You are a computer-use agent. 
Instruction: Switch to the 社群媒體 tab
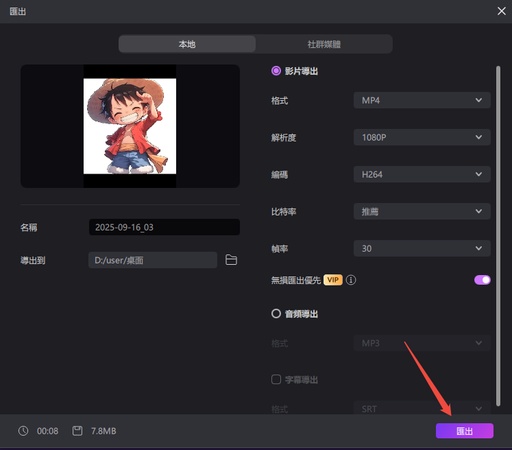(324, 44)
